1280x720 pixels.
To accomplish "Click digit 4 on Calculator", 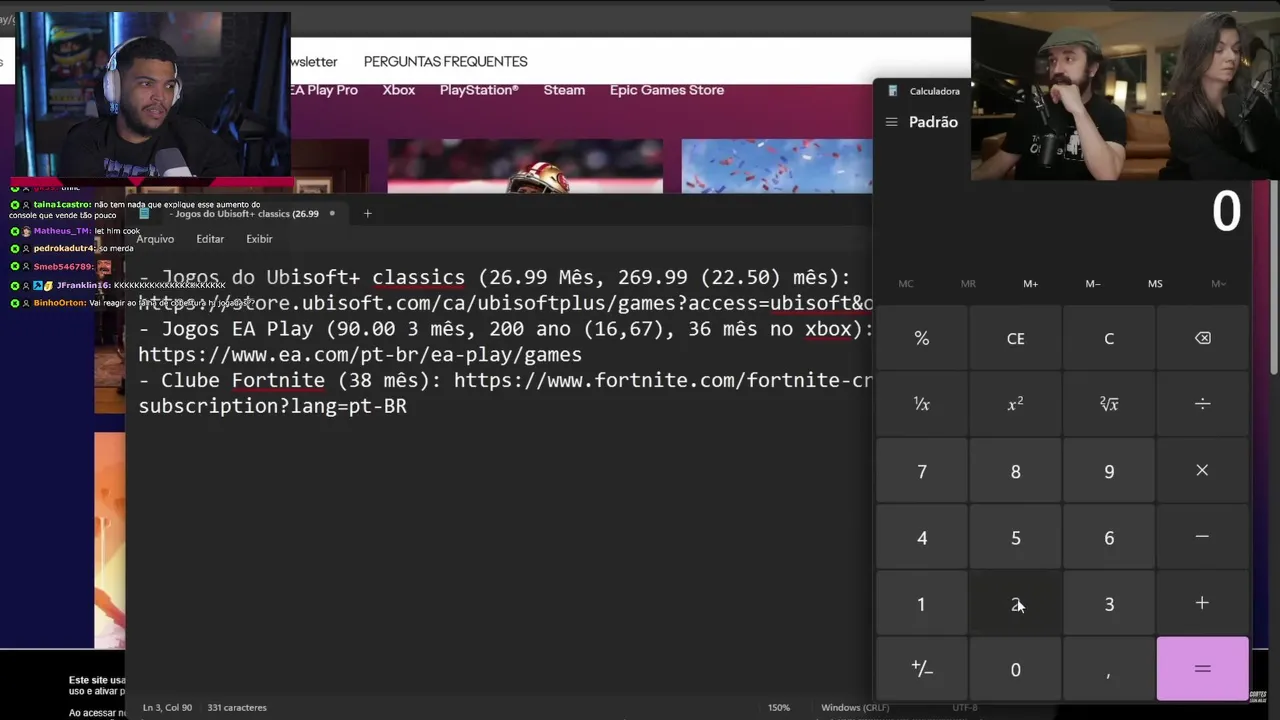I will (x=922, y=537).
